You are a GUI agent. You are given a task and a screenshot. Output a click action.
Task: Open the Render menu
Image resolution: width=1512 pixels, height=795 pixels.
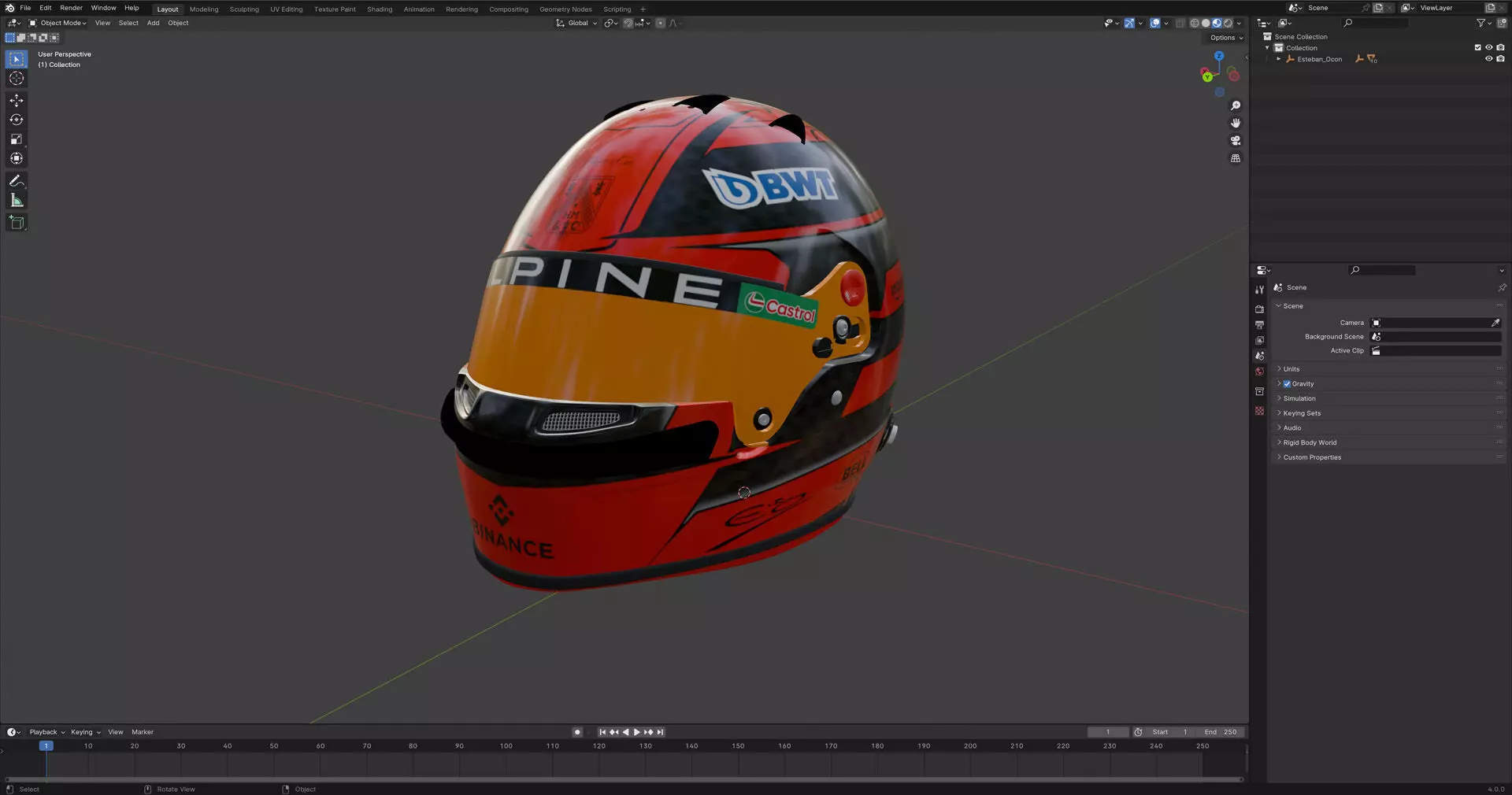(x=71, y=8)
